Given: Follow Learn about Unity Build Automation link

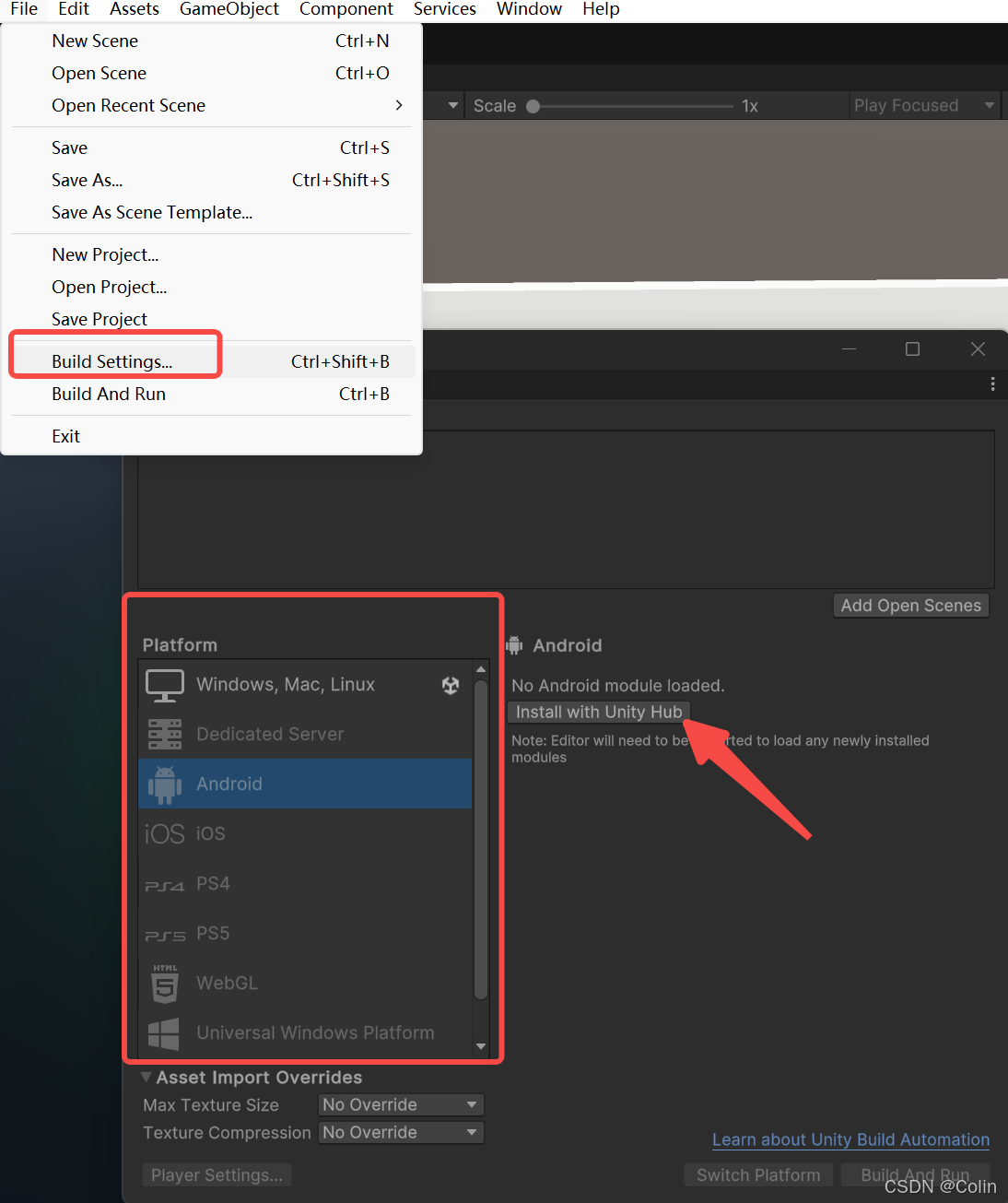Looking at the screenshot, I should 850,1139.
